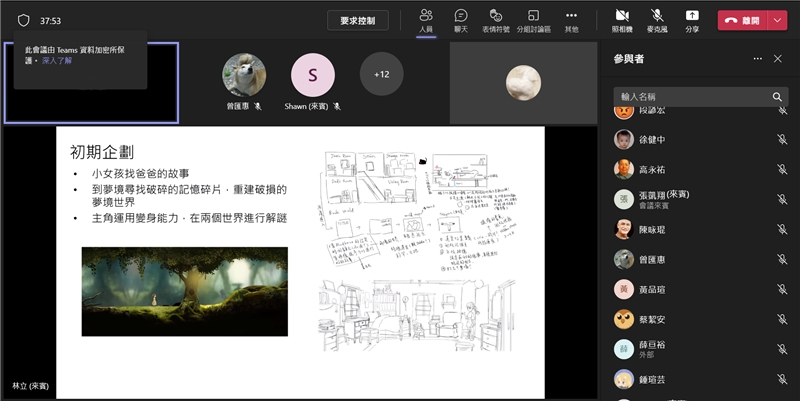Image resolution: width=800 pixels, height=401 pixels.
Task: Show the +12 additional participants
Action: tap(381, 75)
